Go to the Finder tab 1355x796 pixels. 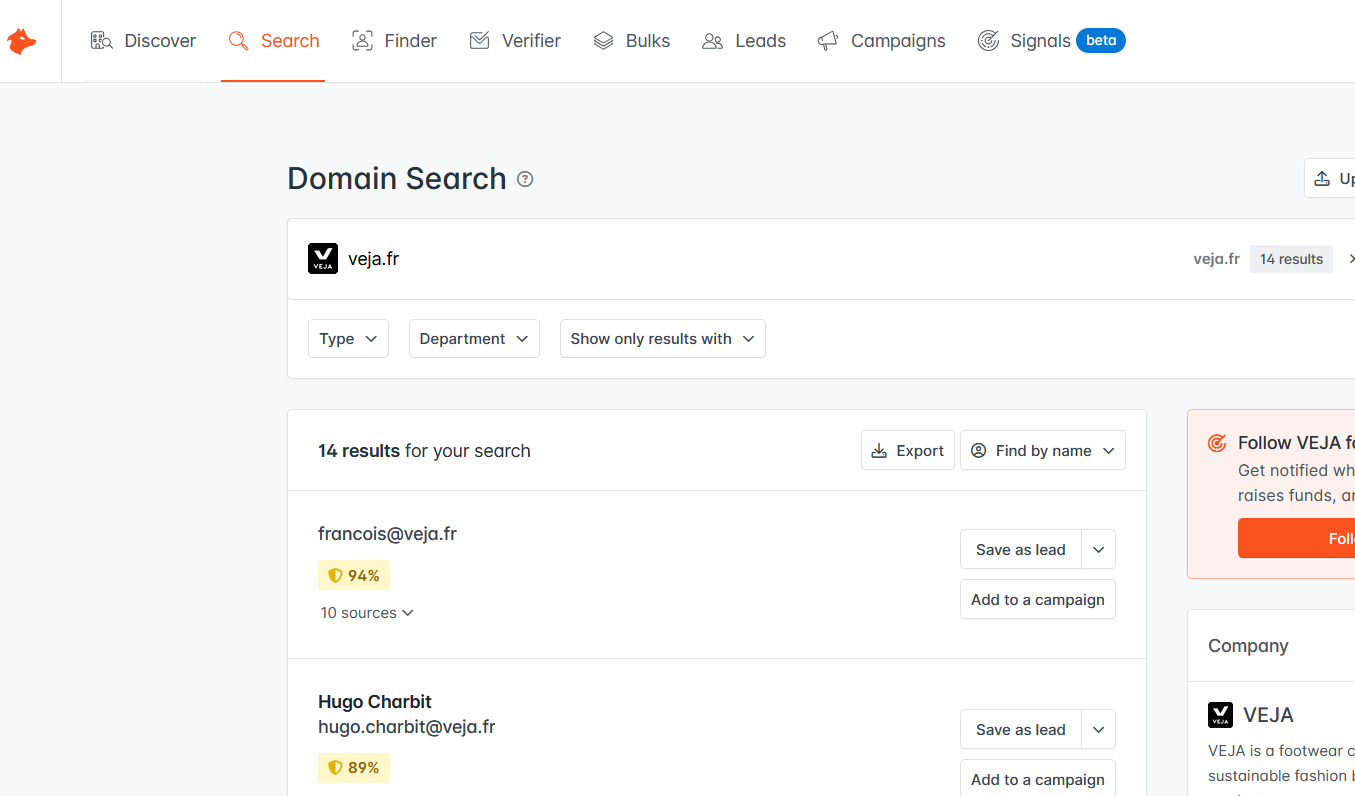click(x=394, y=41)
